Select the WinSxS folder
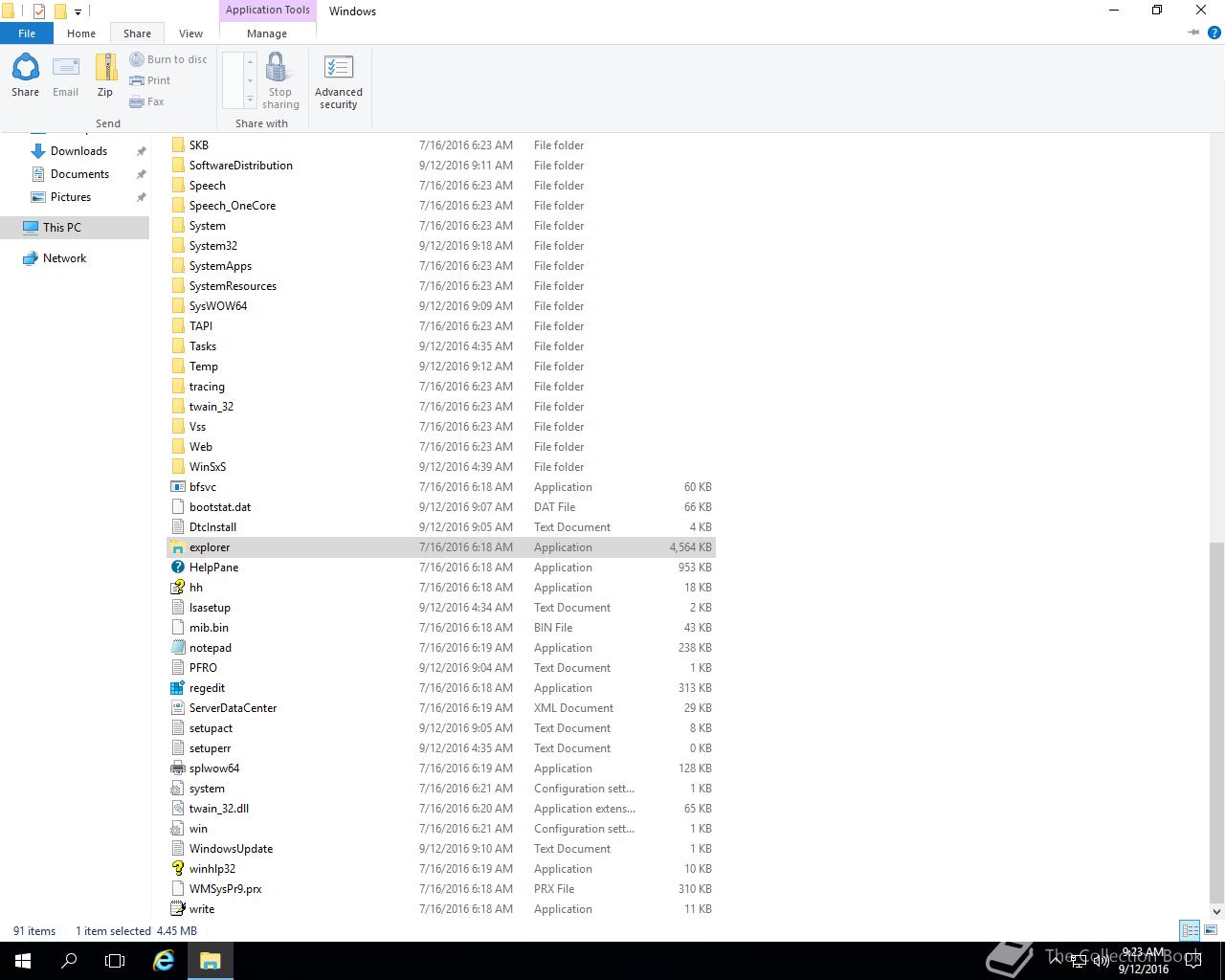 (x=441, y=467)
